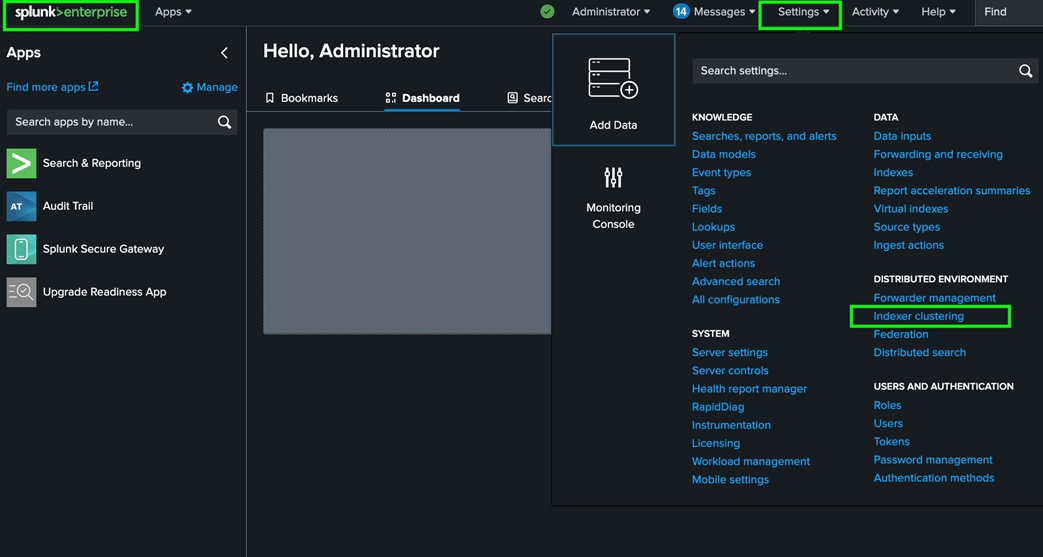This screenshot has height=557, width=1043.
Task: Click the Splunk Enterprise logo
Action: (x=71, y=13)
